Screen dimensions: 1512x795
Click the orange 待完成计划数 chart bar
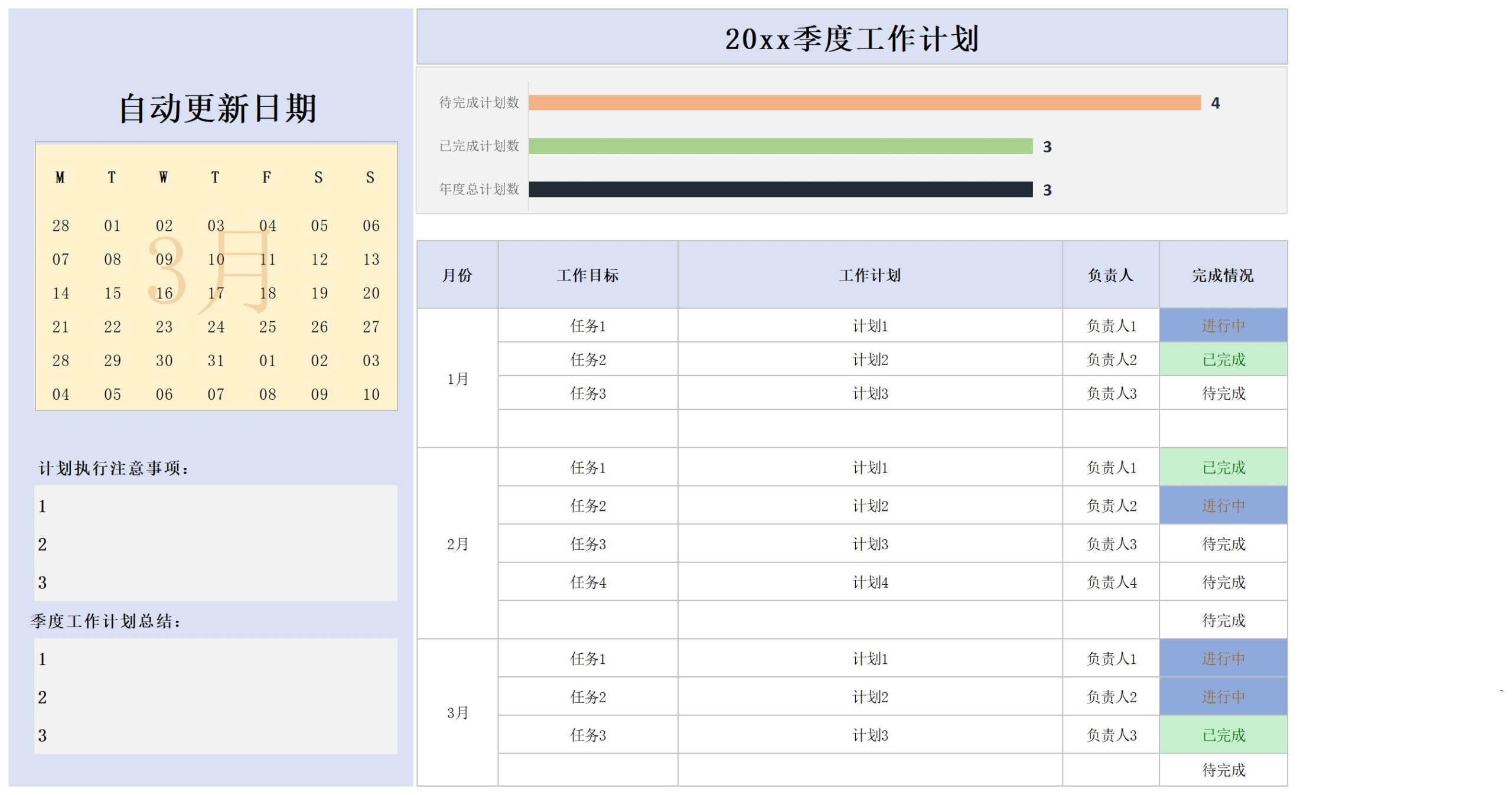coord(864,103)
